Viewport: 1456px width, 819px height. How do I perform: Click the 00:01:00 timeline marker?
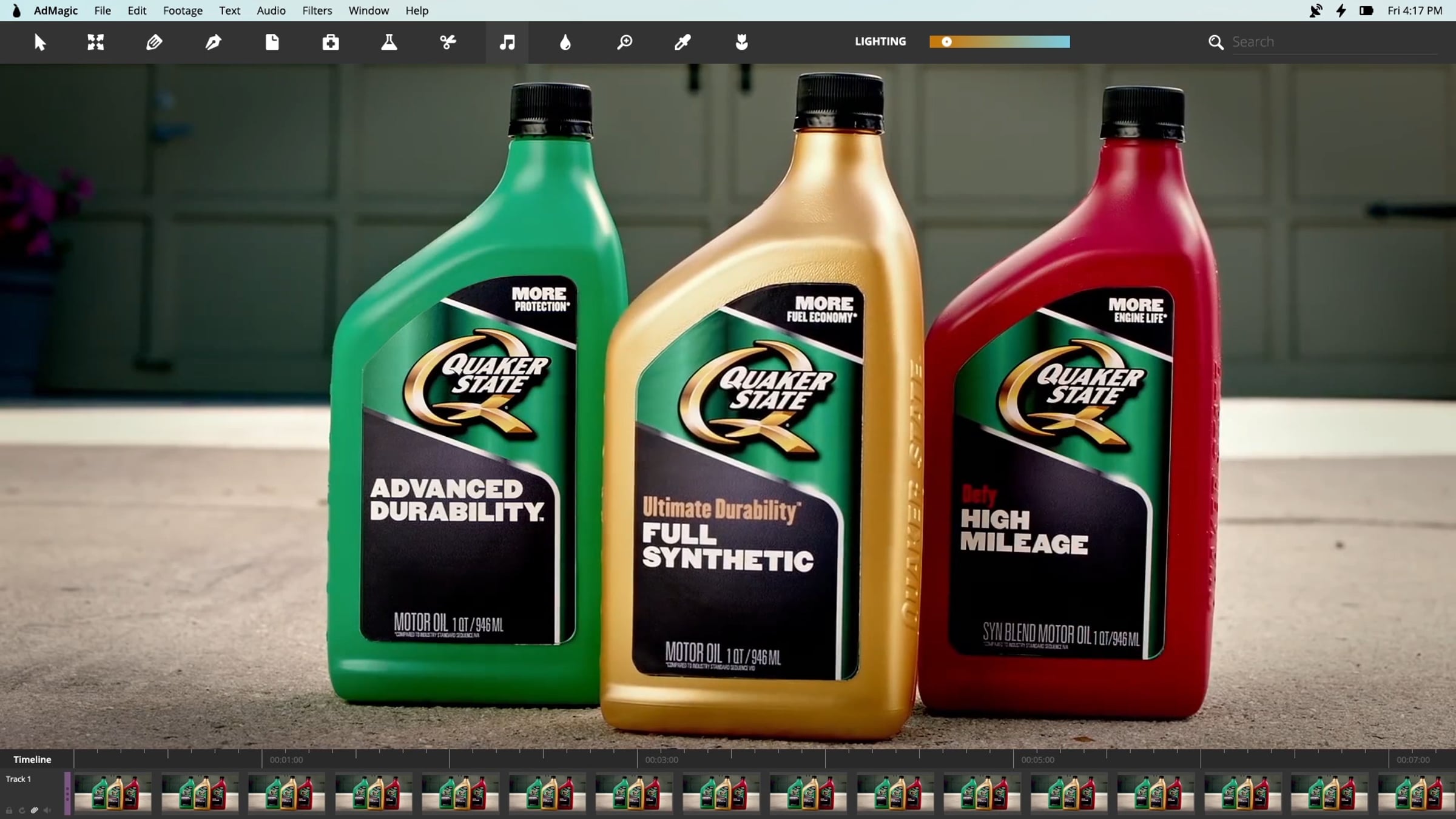click(x=286, y=760)
